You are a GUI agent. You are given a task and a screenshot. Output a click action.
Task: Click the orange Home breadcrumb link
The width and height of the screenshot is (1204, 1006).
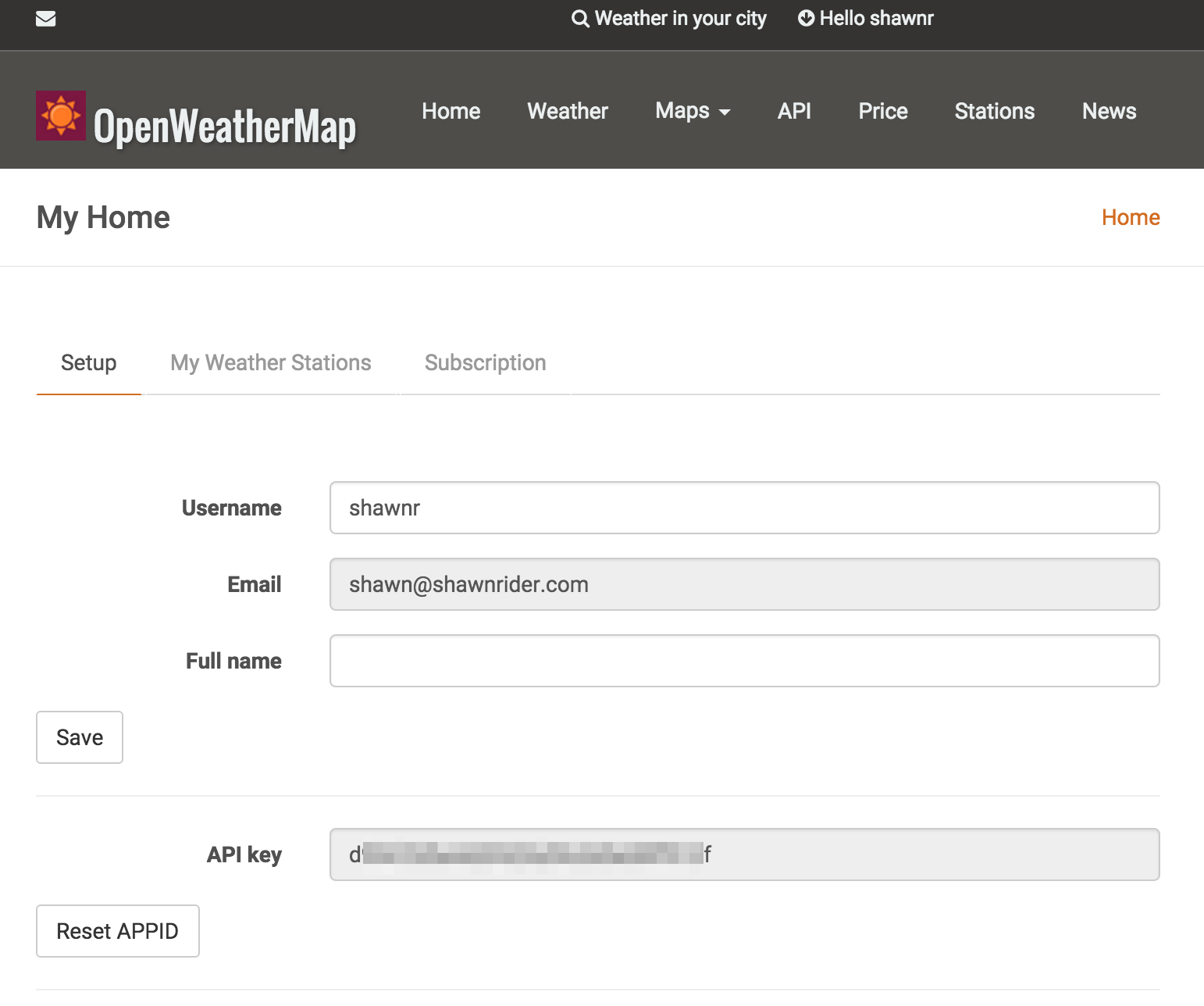pos(1130,217)
